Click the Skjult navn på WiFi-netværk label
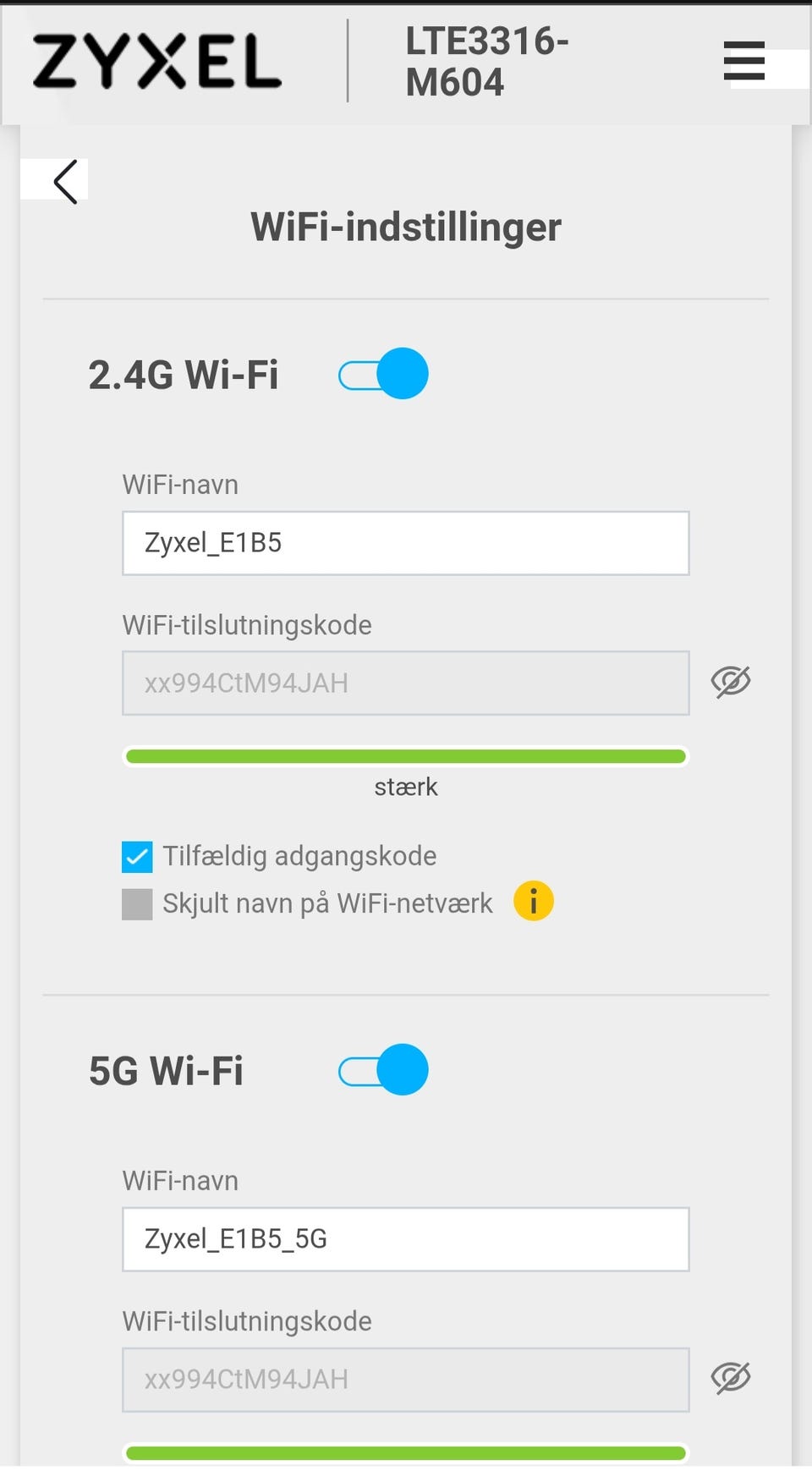The height and width of the screenshot is (1482, 812). [327, 903]
